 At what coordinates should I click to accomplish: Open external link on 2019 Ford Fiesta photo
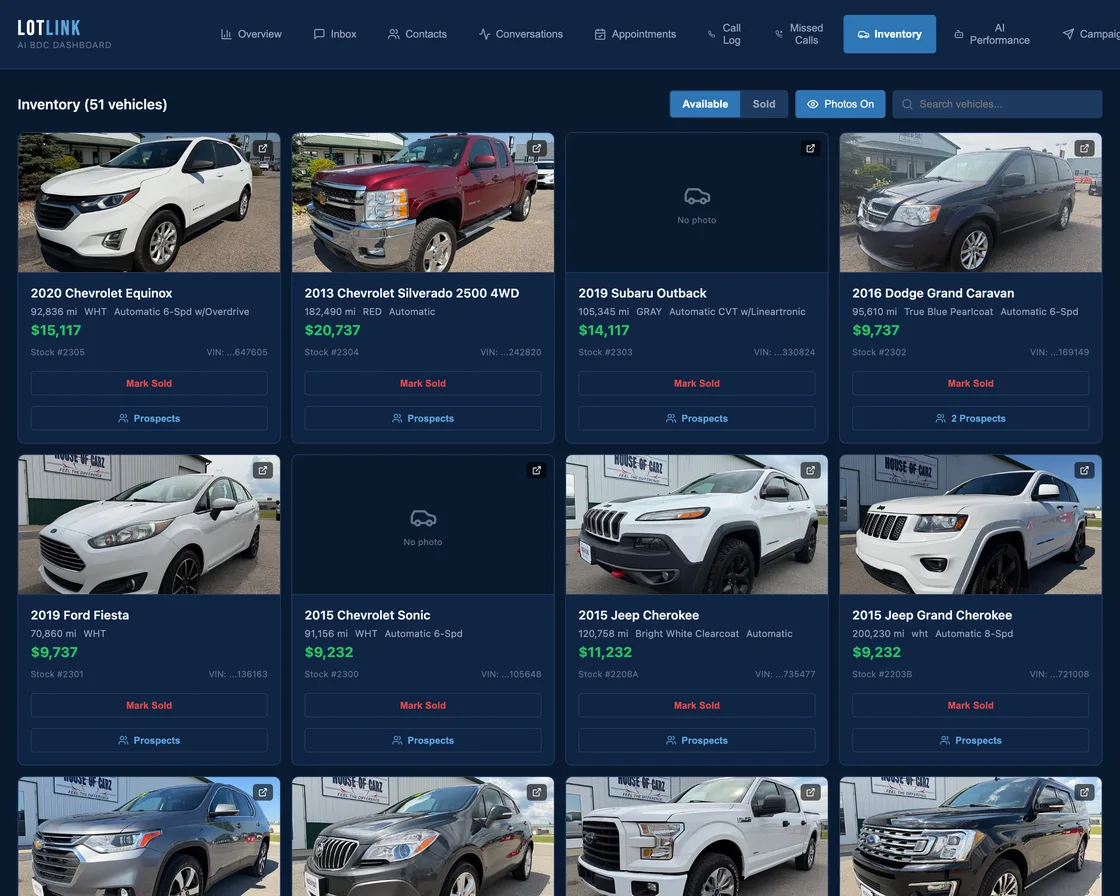[x=263, y=470]
